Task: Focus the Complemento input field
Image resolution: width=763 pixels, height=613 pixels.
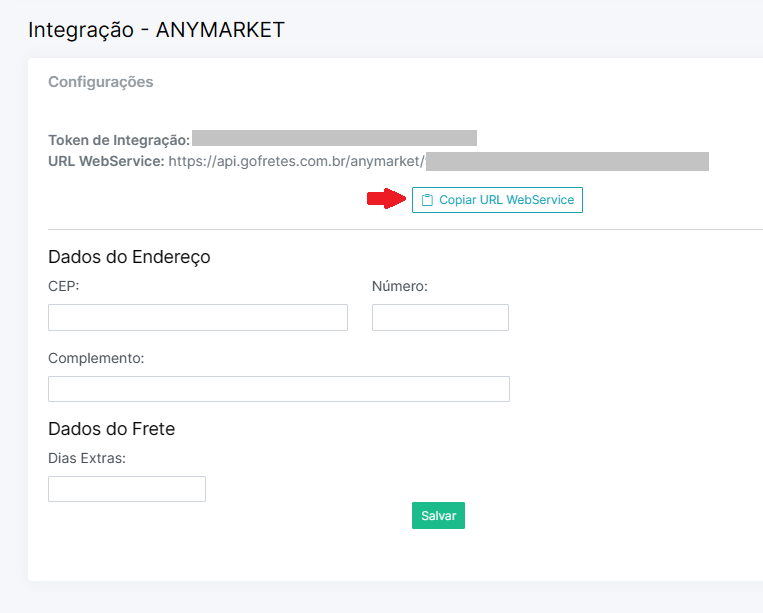Action: coord(278,389)
